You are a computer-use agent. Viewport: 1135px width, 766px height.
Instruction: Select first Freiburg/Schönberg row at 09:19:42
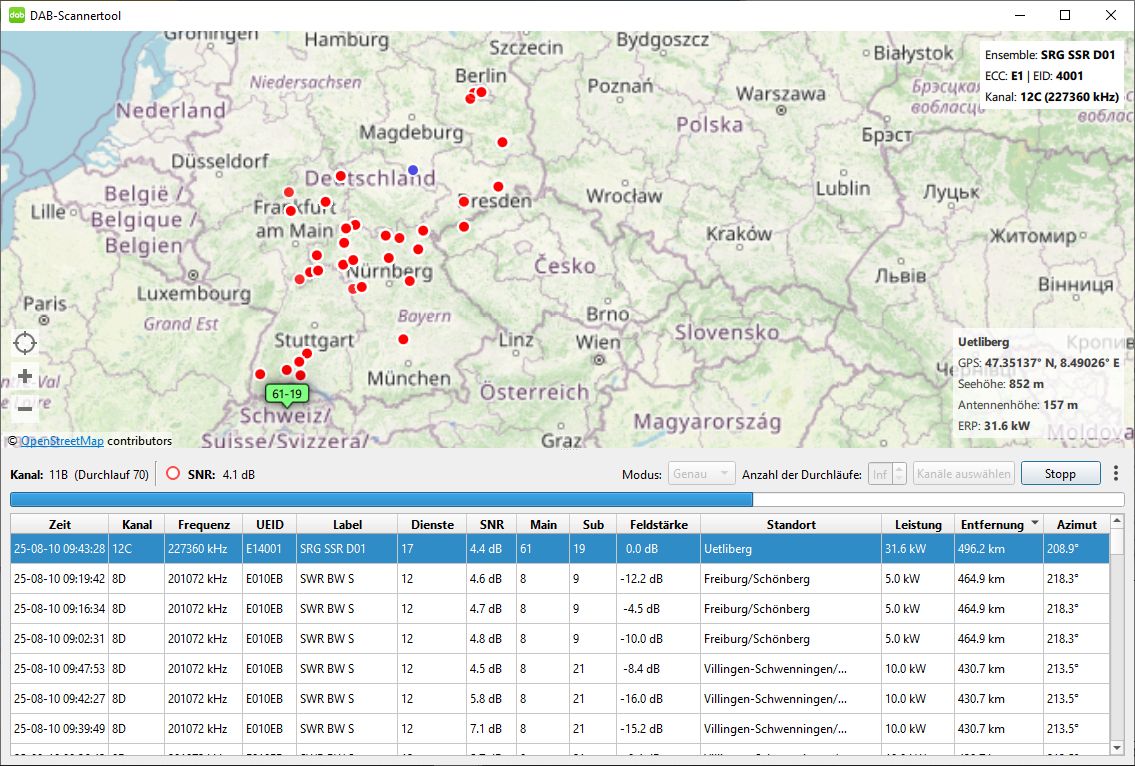560,579
